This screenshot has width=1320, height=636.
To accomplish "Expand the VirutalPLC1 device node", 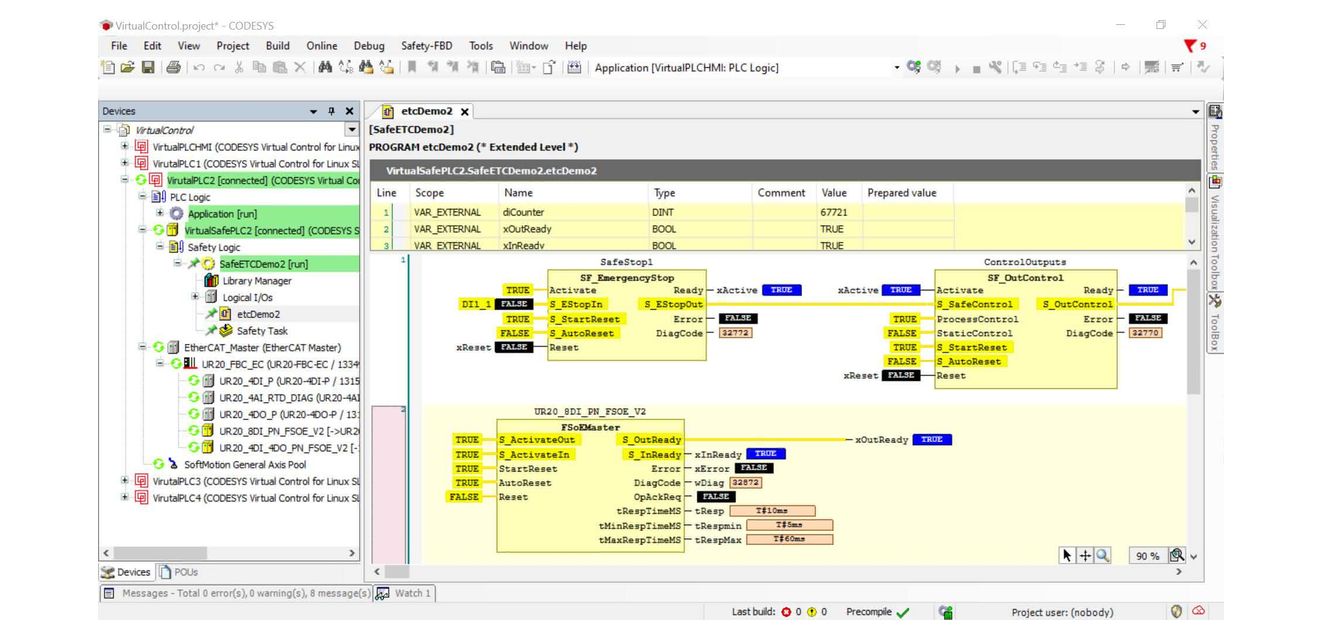I will pos(125,163).
